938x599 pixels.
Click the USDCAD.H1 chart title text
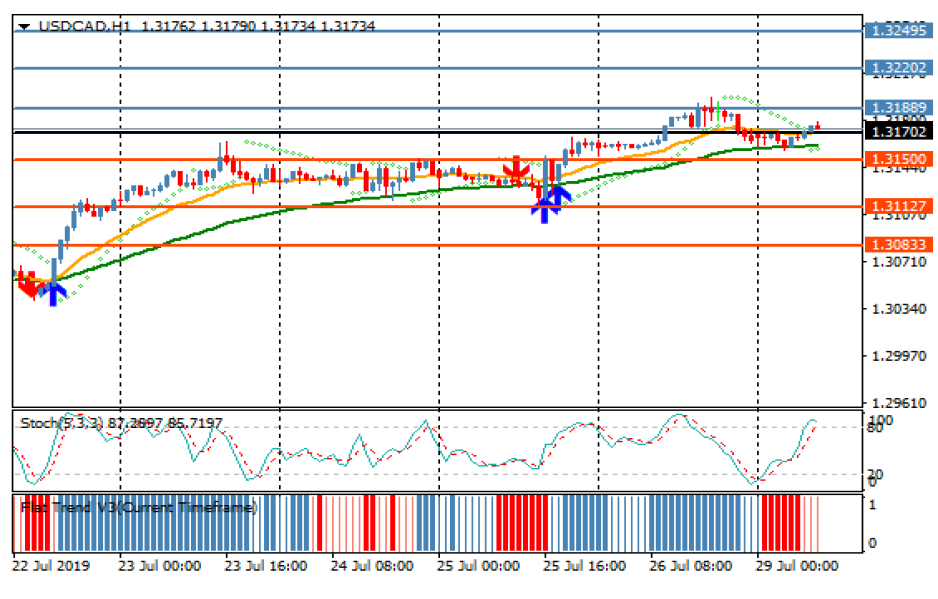pyautogui.click(x=72, y=26)
